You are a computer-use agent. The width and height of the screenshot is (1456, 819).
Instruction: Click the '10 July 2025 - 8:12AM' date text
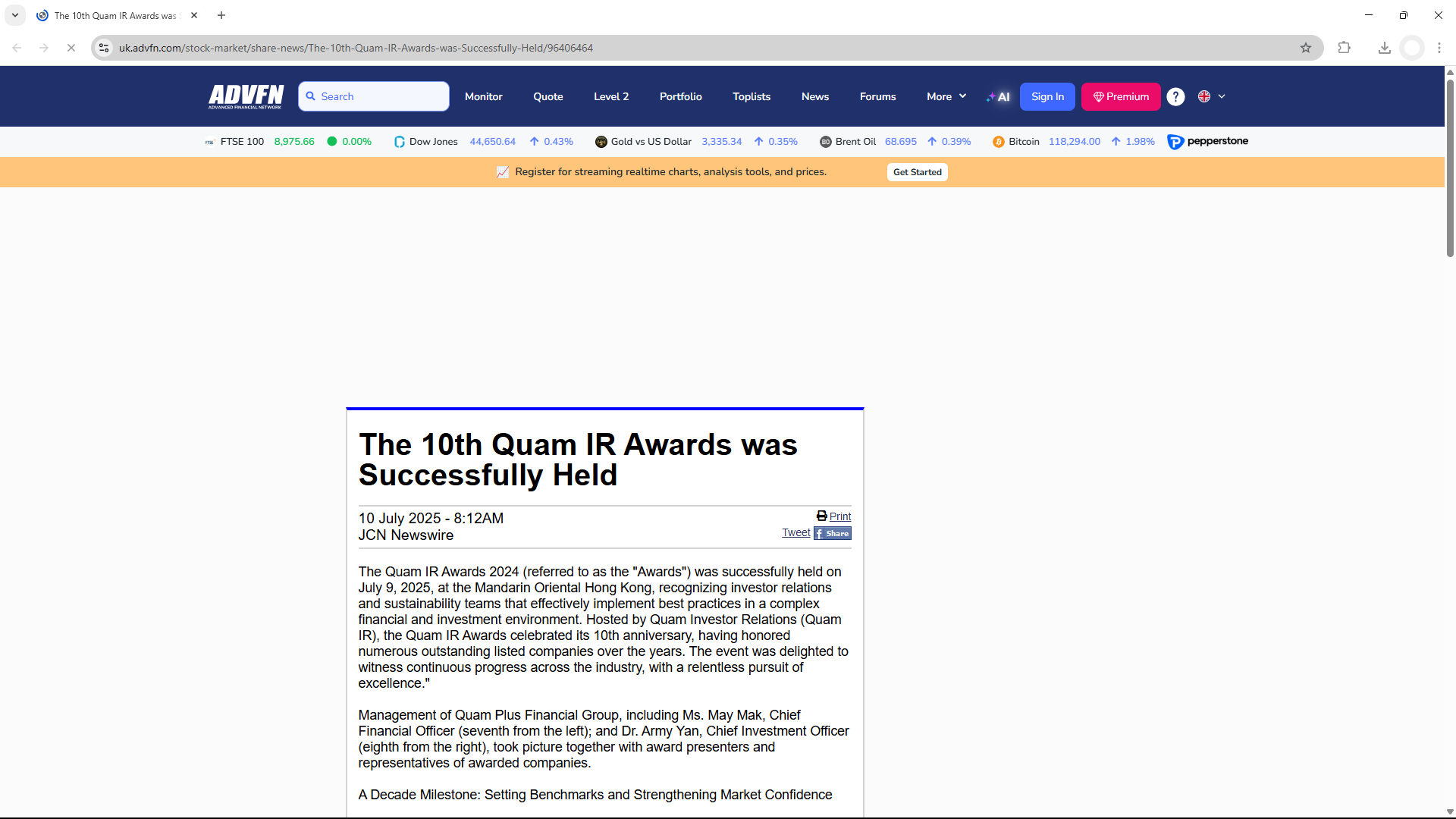[431, 518]
